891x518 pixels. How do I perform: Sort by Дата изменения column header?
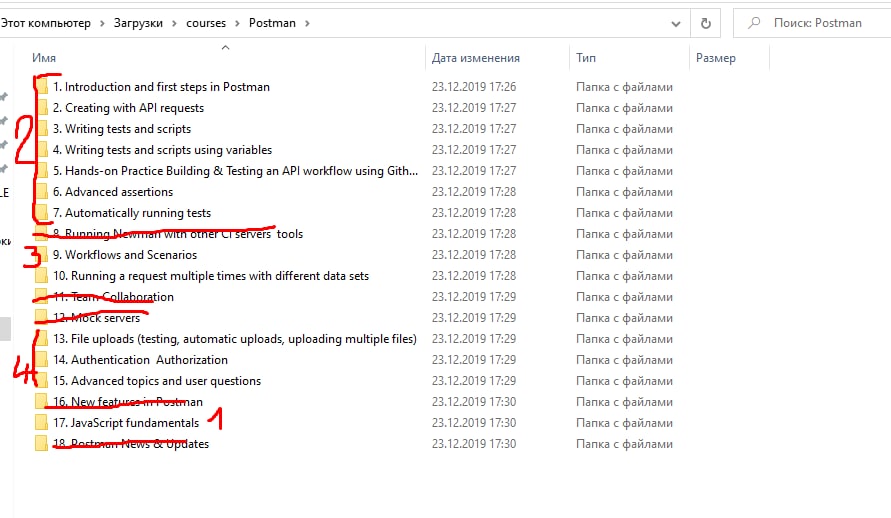[x=476, y=58]
